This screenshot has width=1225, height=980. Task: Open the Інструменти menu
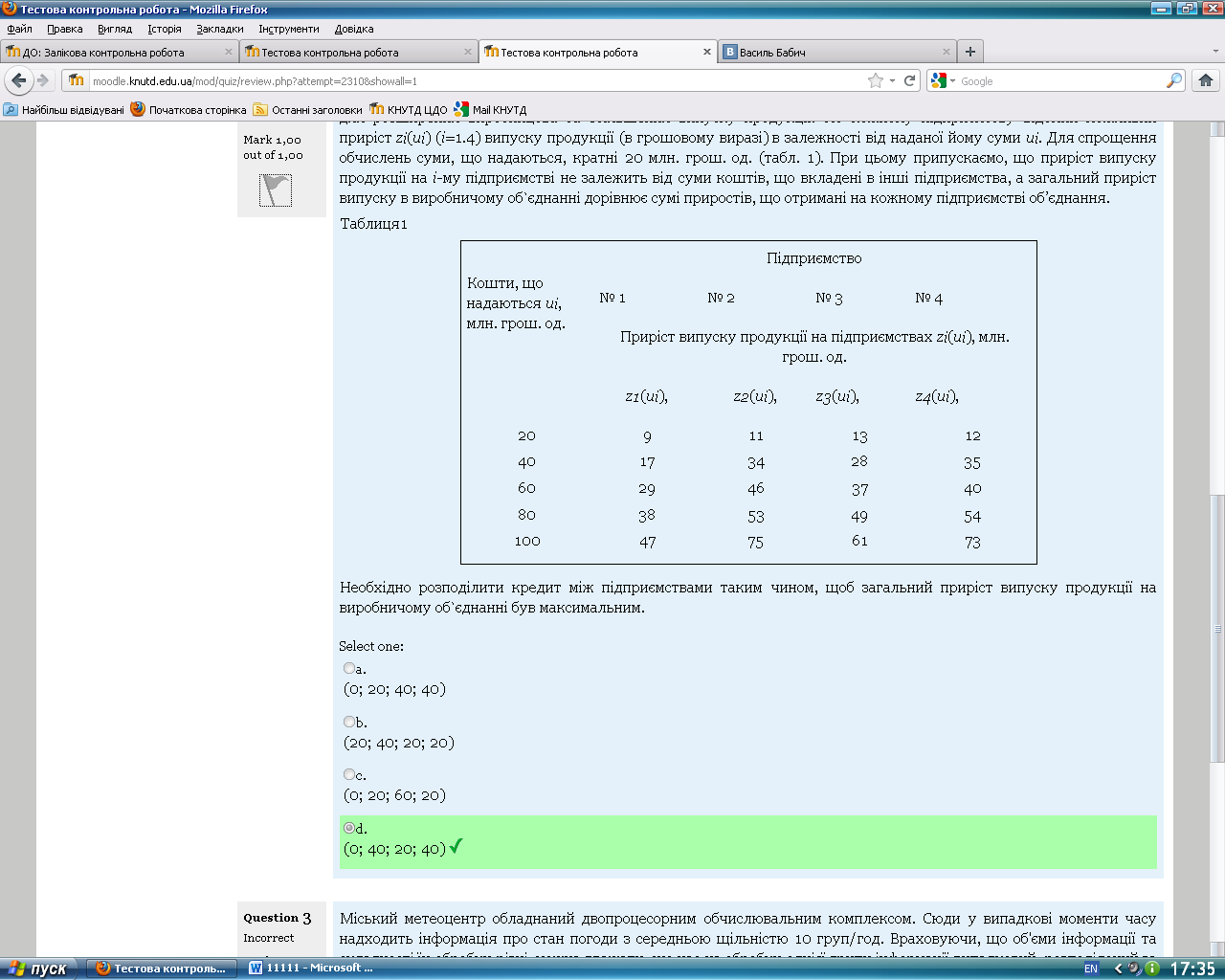coord(289,29)
